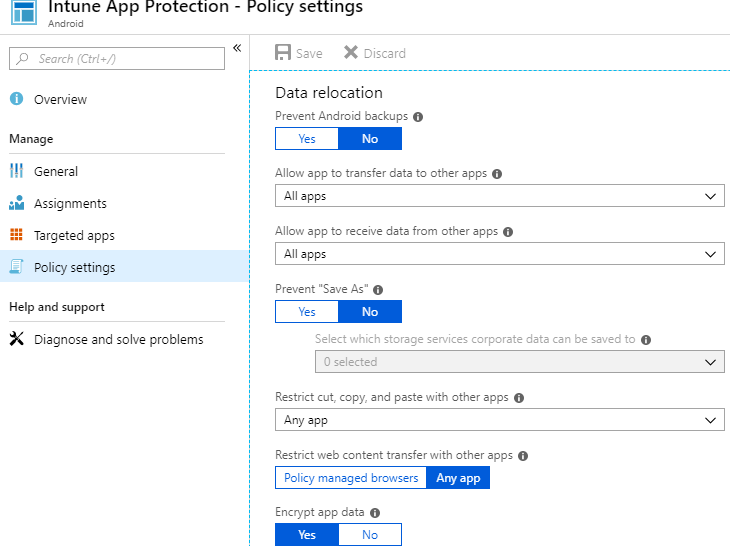Collapse the sidebar using the double chevron
Screen dimensions: 730x546
click(x=237, y=48)
